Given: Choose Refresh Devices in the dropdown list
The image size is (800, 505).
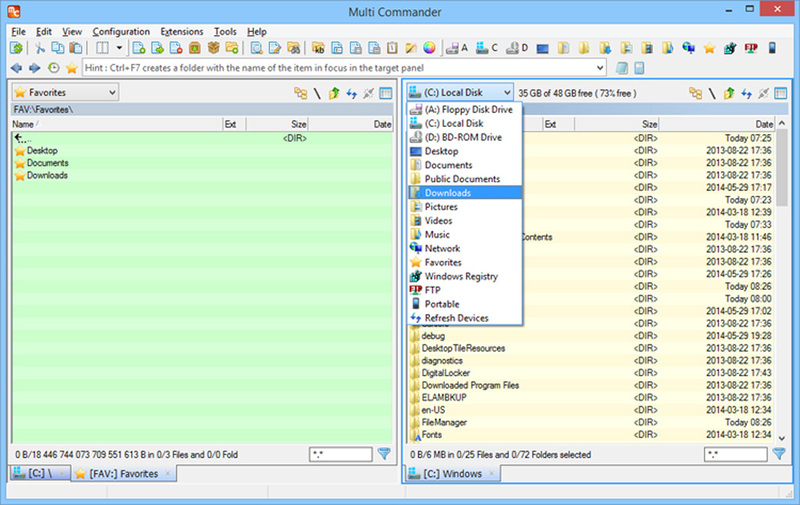Looking at the screenshot, I should coord(465,318).
